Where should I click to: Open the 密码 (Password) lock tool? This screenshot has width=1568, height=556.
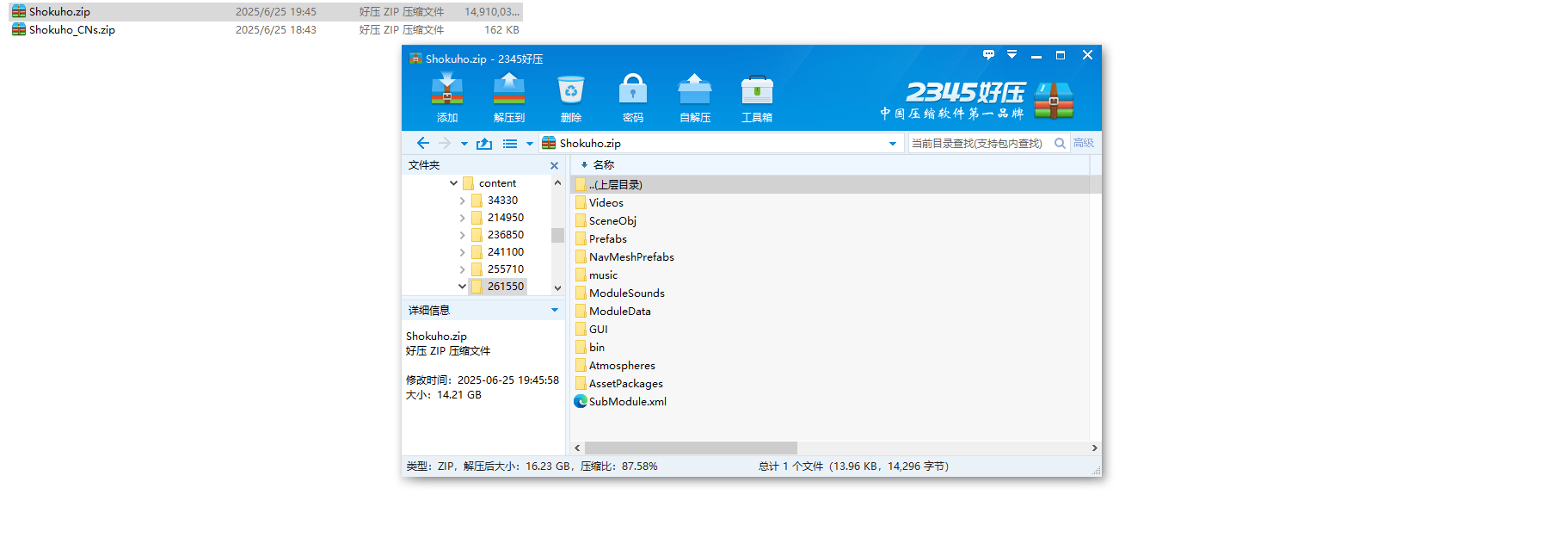(633, 90)
